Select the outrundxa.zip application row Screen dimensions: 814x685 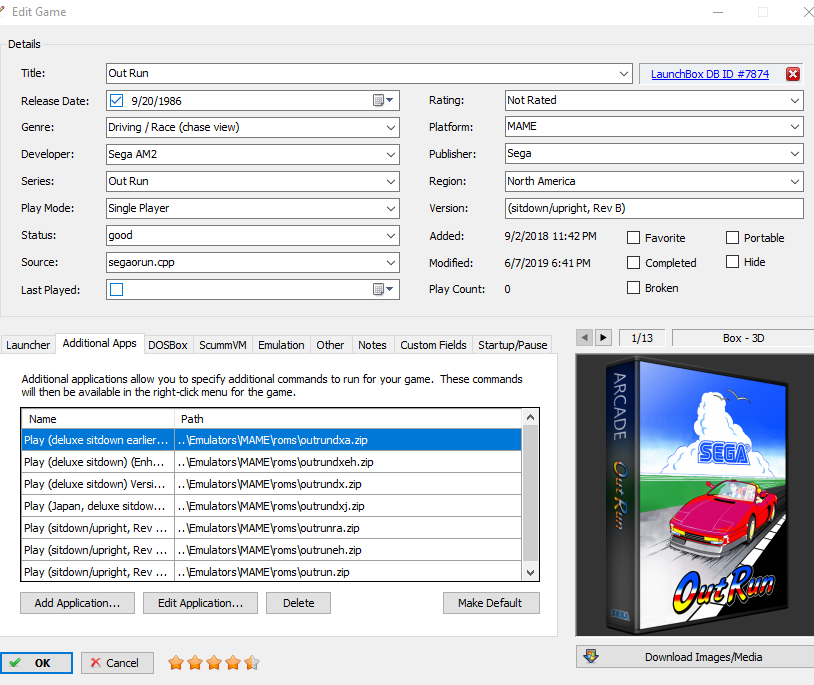pyautogui.click(x=272, y=440)
